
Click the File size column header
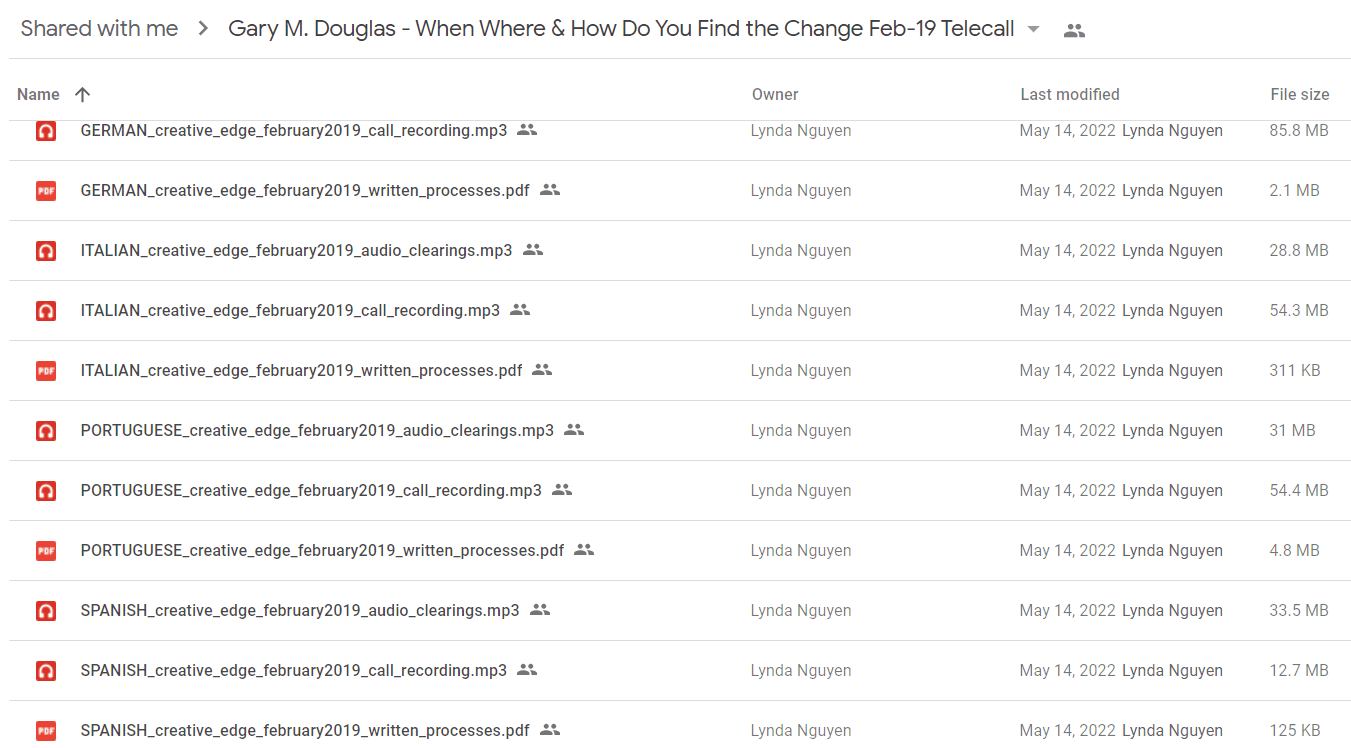1300,94
